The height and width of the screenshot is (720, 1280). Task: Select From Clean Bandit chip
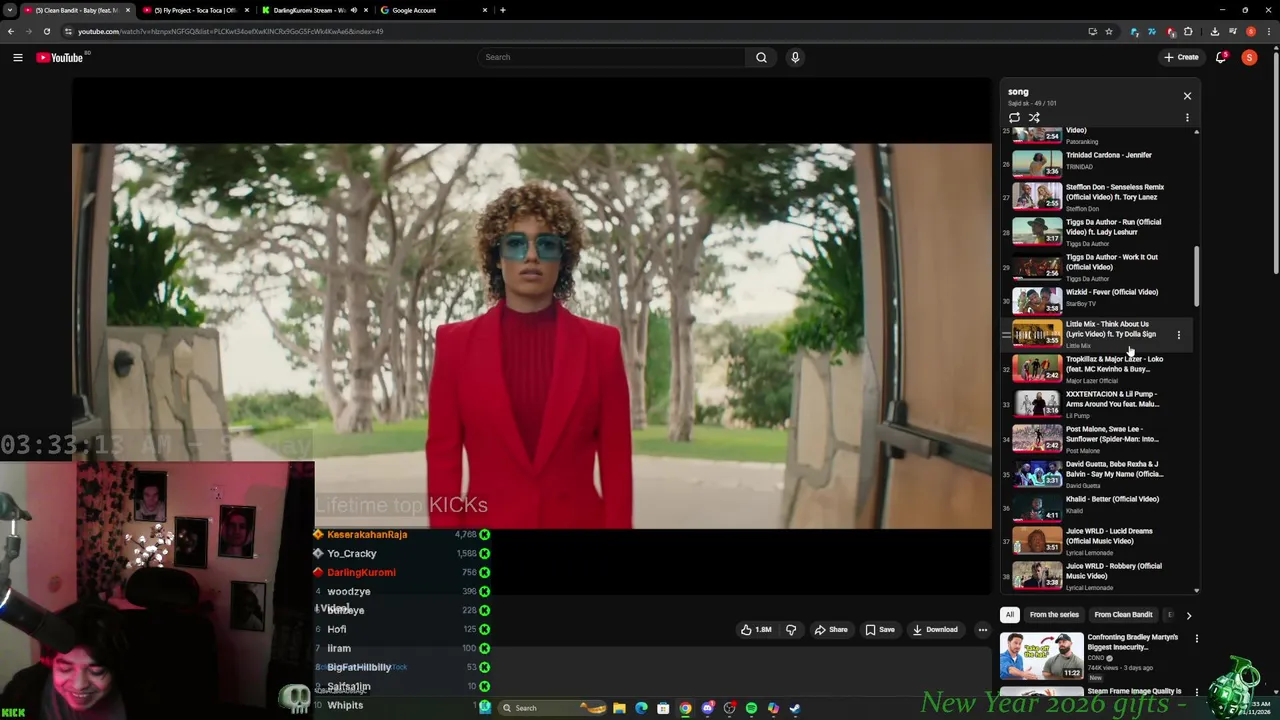[x=1123, y=615]
